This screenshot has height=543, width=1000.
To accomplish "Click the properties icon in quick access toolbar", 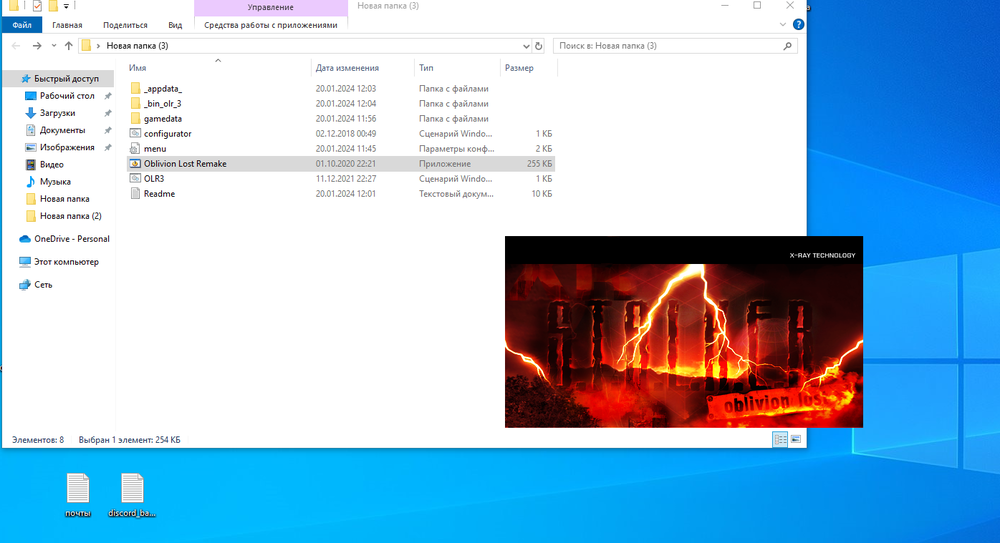I will tap(38, 7).
